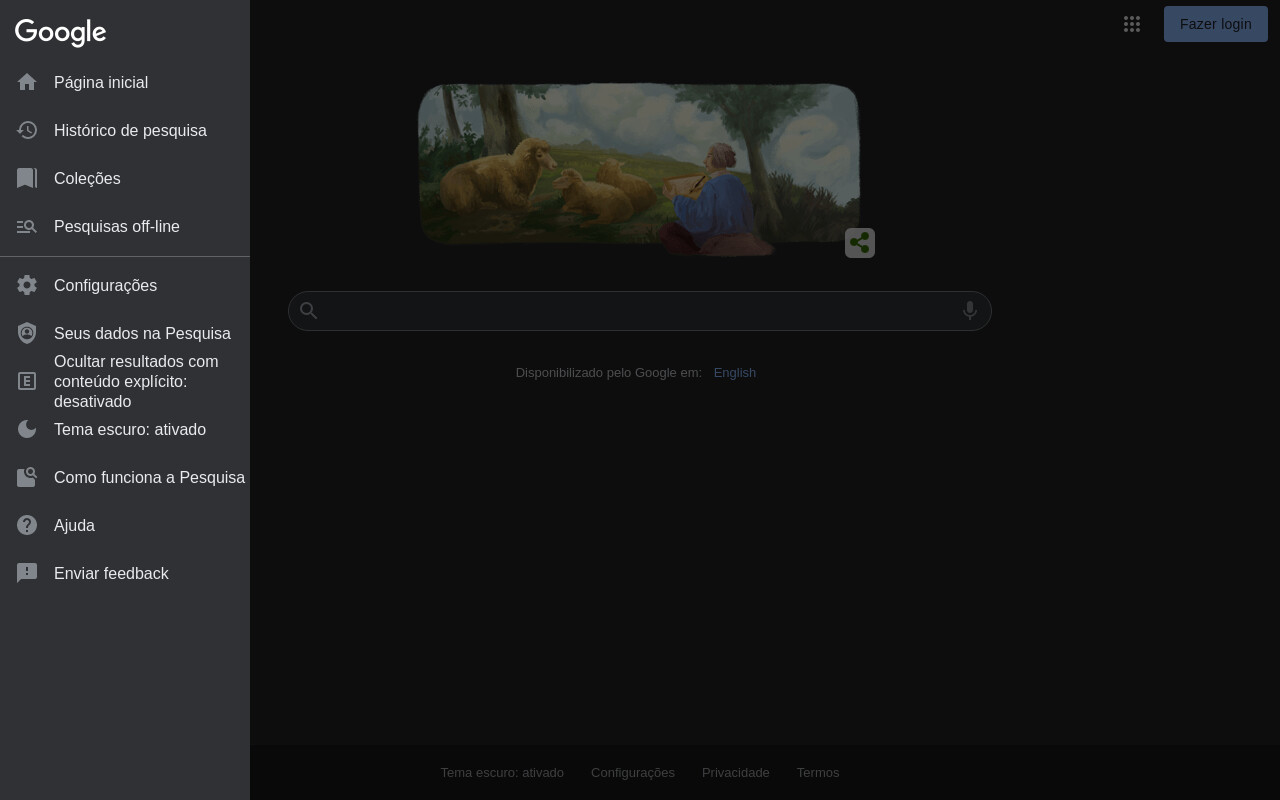The width and height of the screenshot is (1280, 800).
Task: Open Configurações in the sidebar
Action: click(125, 285)
